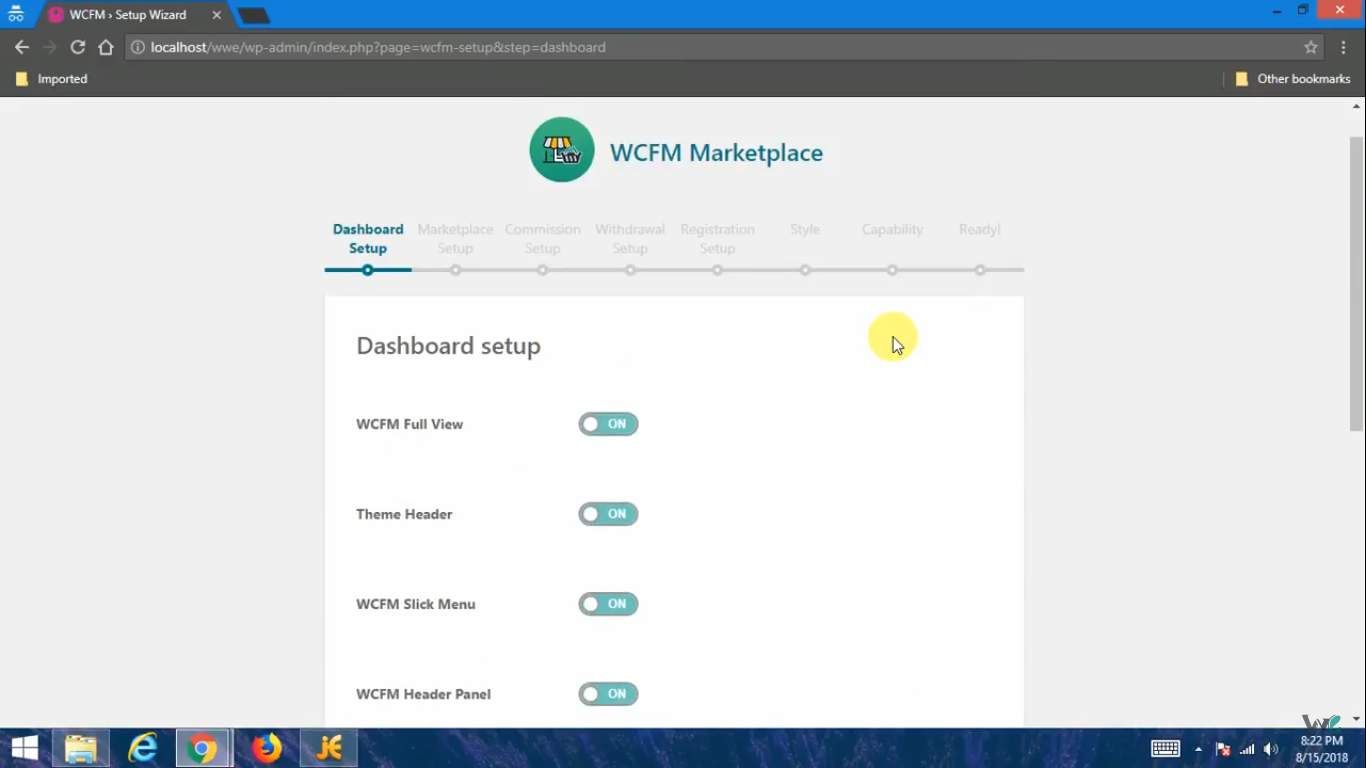The width and height of the screenshot is (1366, 768).
Task: Click the Dashboard setup heading
Action: click(x=448, y=346)
